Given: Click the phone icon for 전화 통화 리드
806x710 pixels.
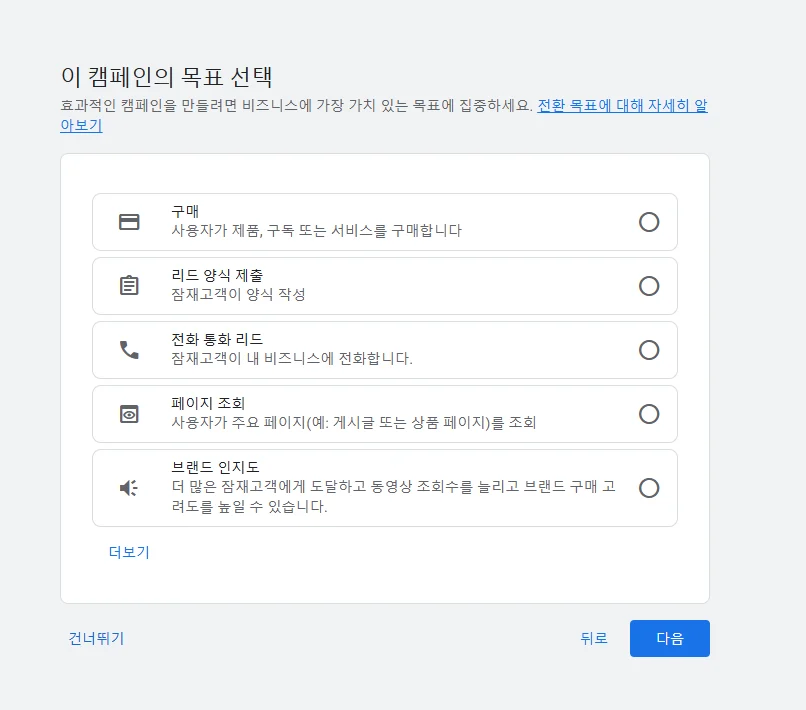Looking at the screenshot, I should coord(129,350).
